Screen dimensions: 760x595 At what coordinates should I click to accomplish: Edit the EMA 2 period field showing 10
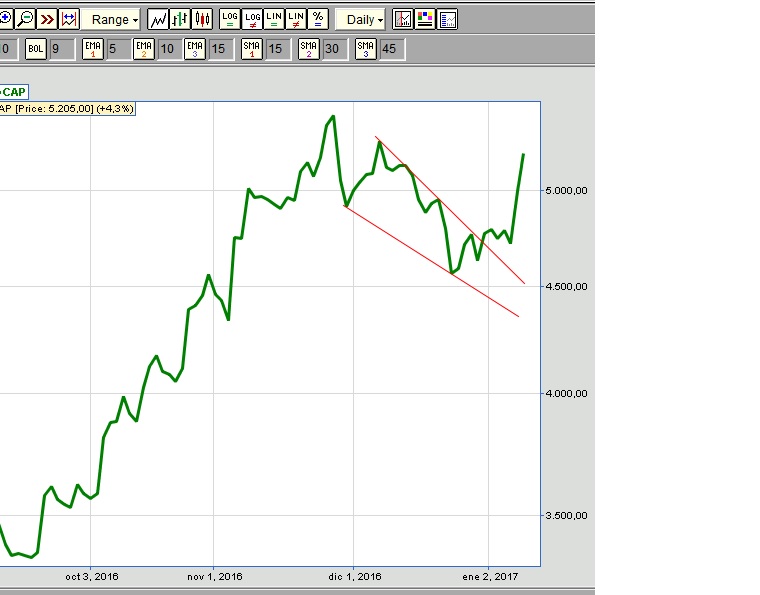169,49
